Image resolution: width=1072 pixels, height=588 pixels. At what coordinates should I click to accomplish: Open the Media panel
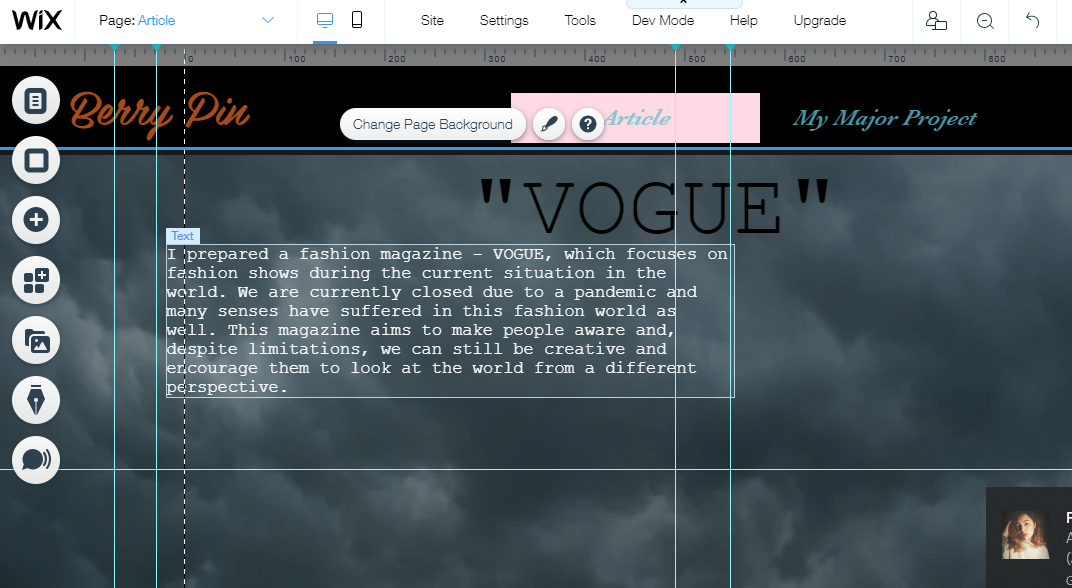click(x=36, y=340)
